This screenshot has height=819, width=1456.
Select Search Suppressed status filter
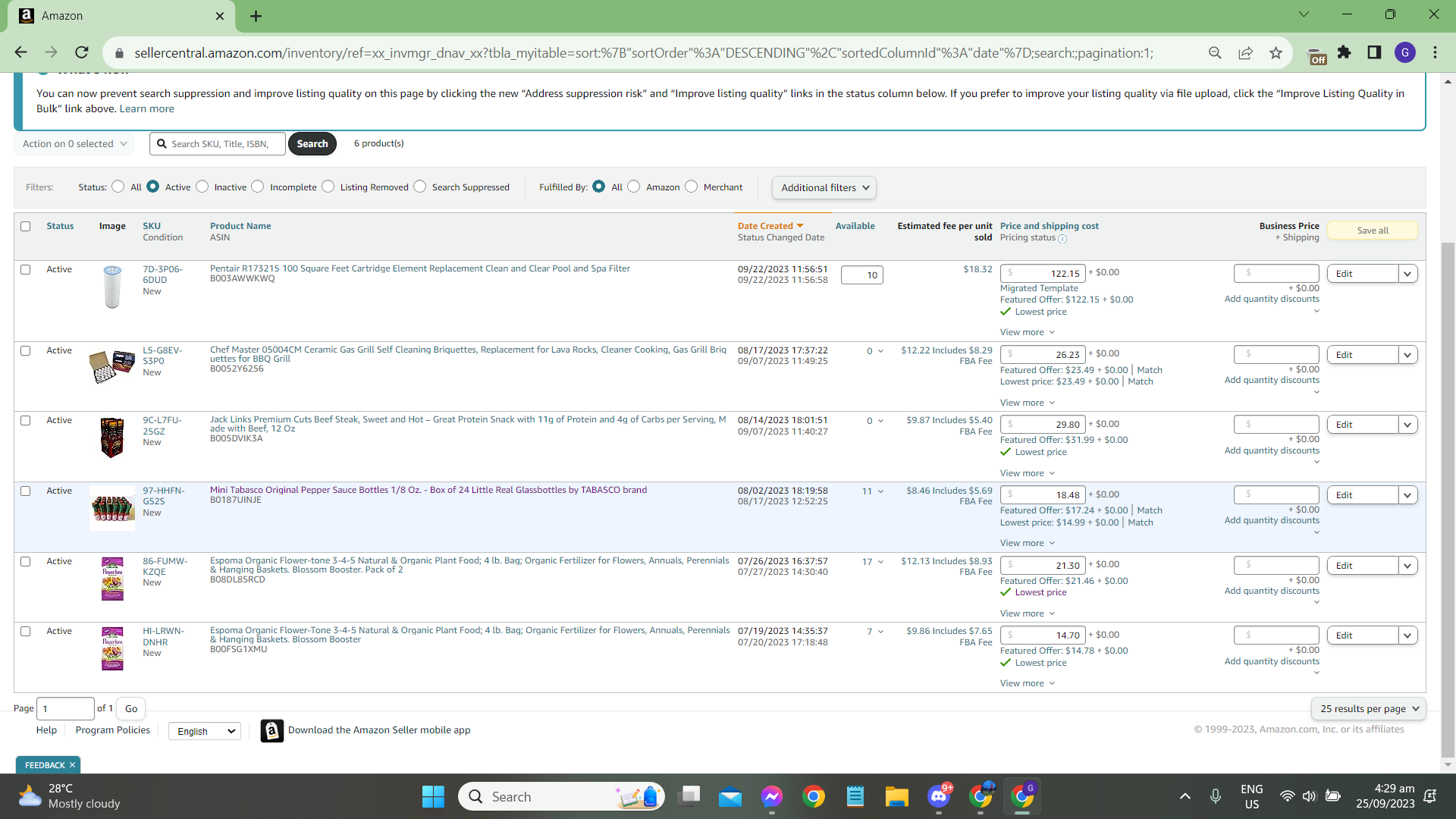[x=419, y=187]
